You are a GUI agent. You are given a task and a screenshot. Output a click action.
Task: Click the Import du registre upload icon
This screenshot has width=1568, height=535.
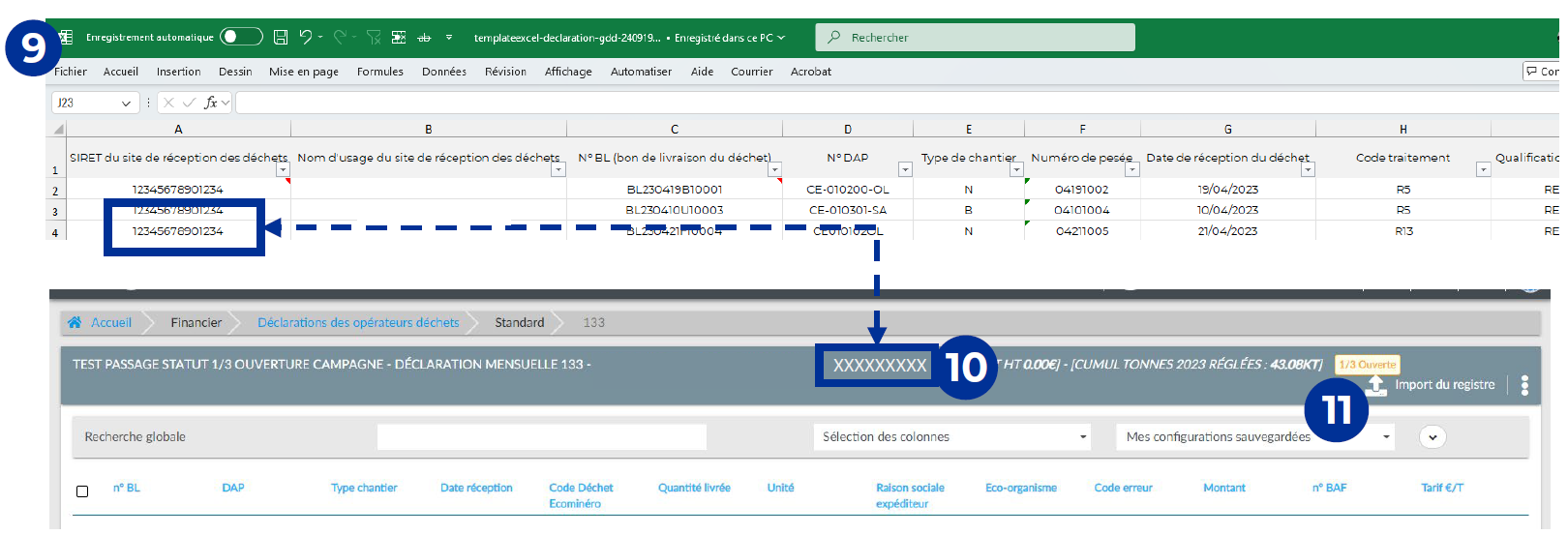[x=1375, y=385]
